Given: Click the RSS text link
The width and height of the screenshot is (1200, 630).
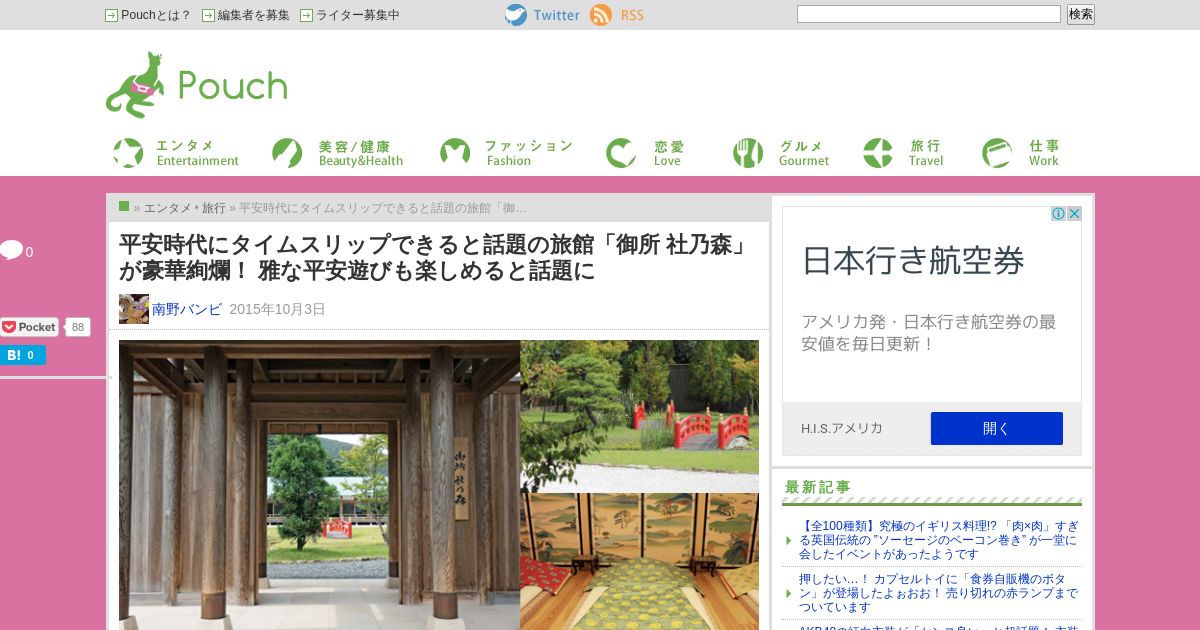Looking at the screenshot, I should tap(632, 15).
